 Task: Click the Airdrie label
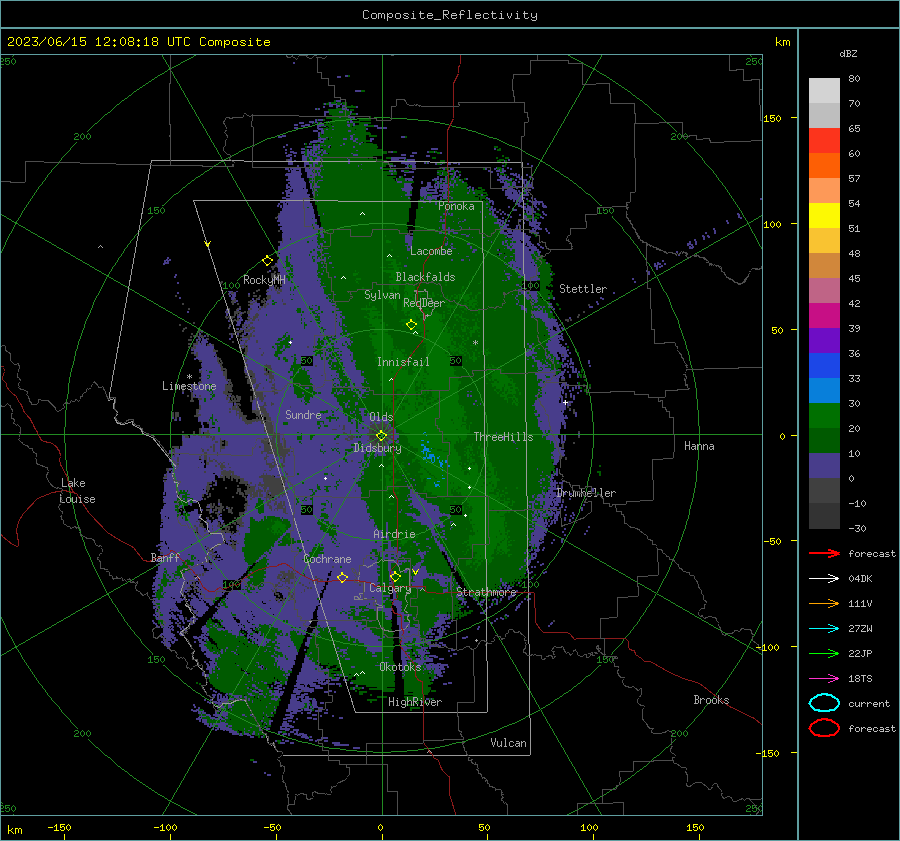tap(394, 534)
